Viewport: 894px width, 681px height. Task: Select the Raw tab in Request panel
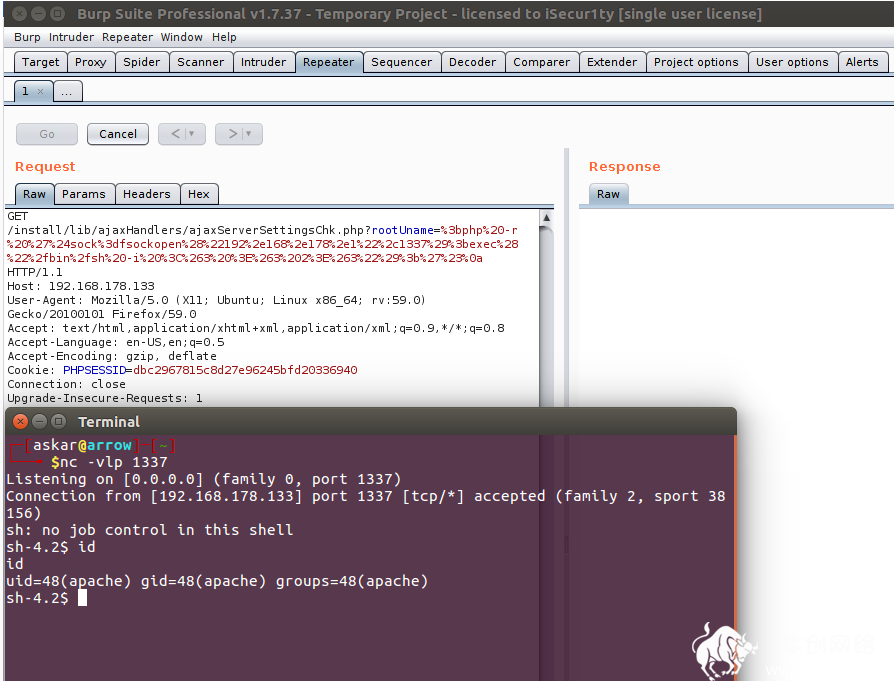pos(34,194)
